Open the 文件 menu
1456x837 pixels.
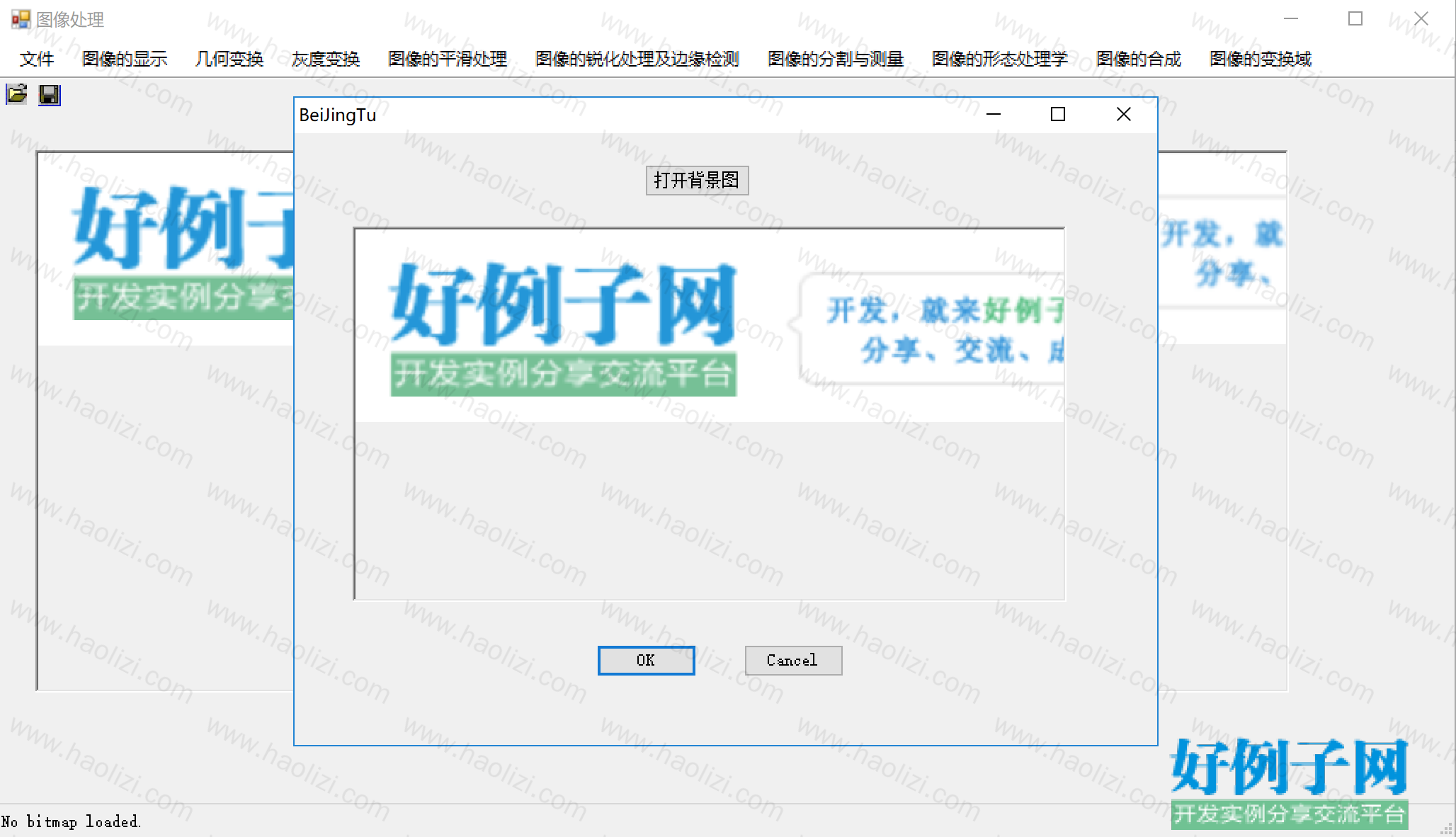[37, 59]
